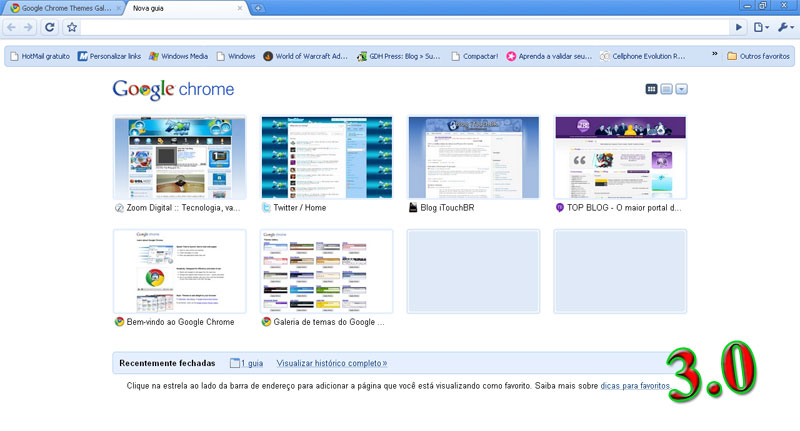
Task: Reload the current page
Action: [49, 28]
